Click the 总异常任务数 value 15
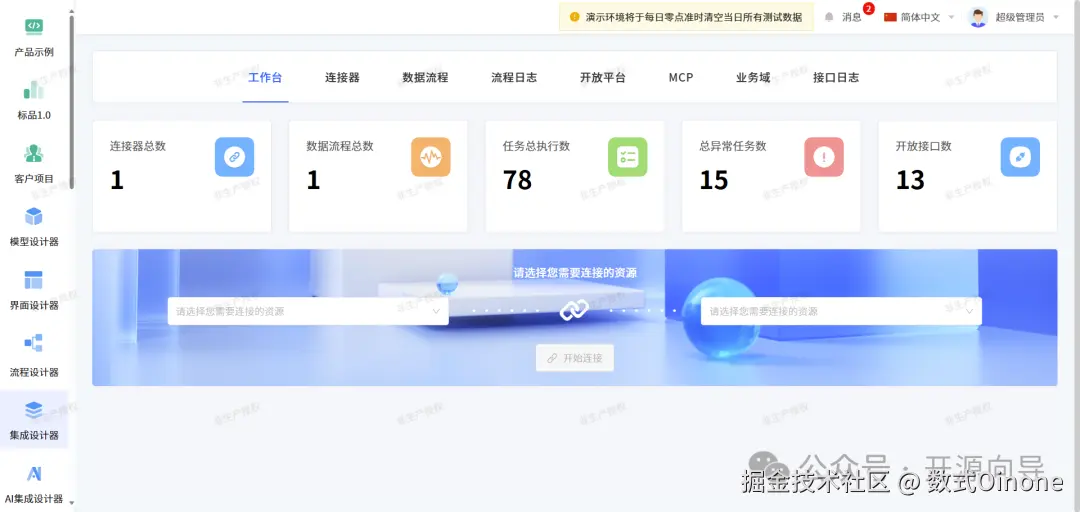The width and height of the screenshot is (1080, 512). coord(714,180)
